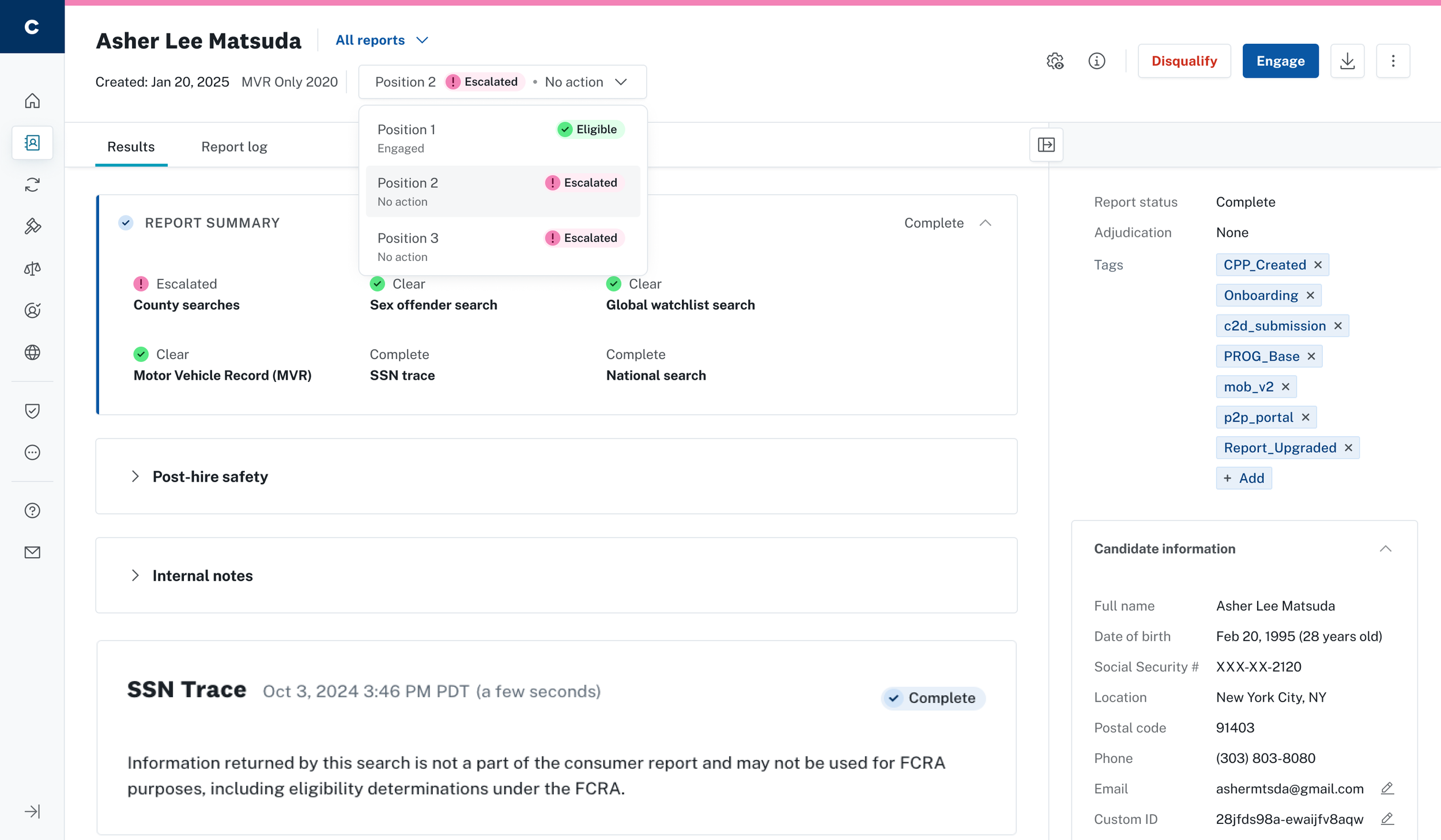The width and height of the screenshot is (1441, 840).
Task: Edit the candidate email address
Action: point(1387,788)
